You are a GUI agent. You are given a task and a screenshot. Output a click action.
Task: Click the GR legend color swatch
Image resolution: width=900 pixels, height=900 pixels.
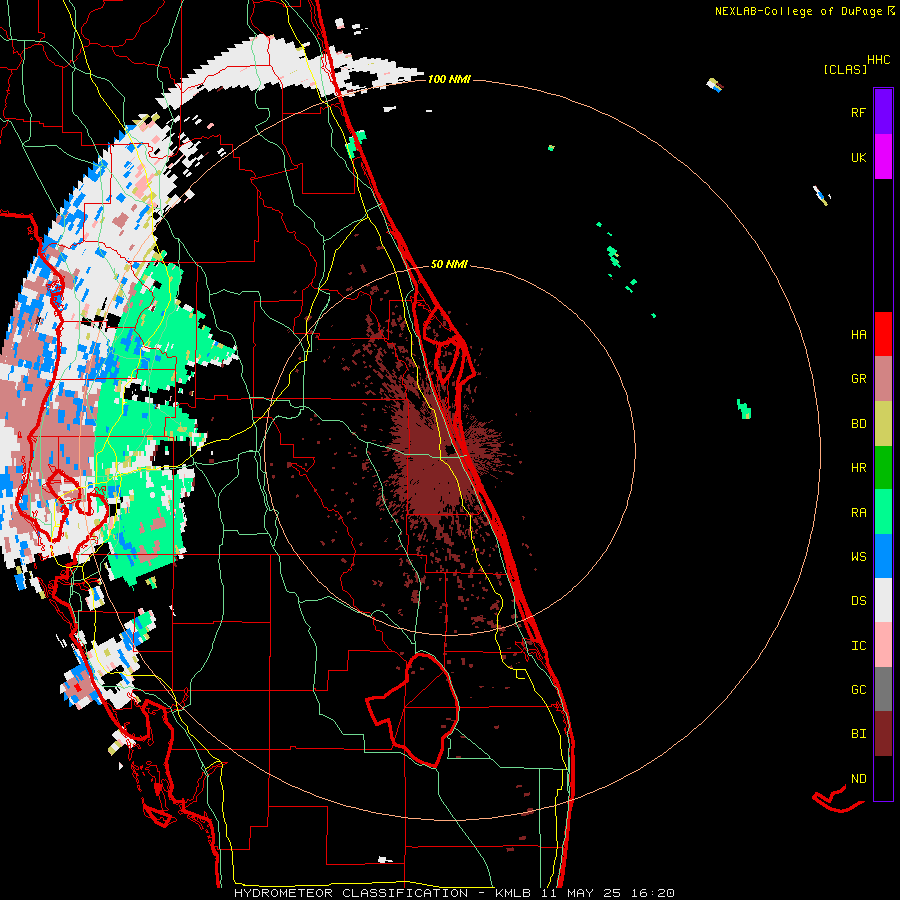[883, 379]
